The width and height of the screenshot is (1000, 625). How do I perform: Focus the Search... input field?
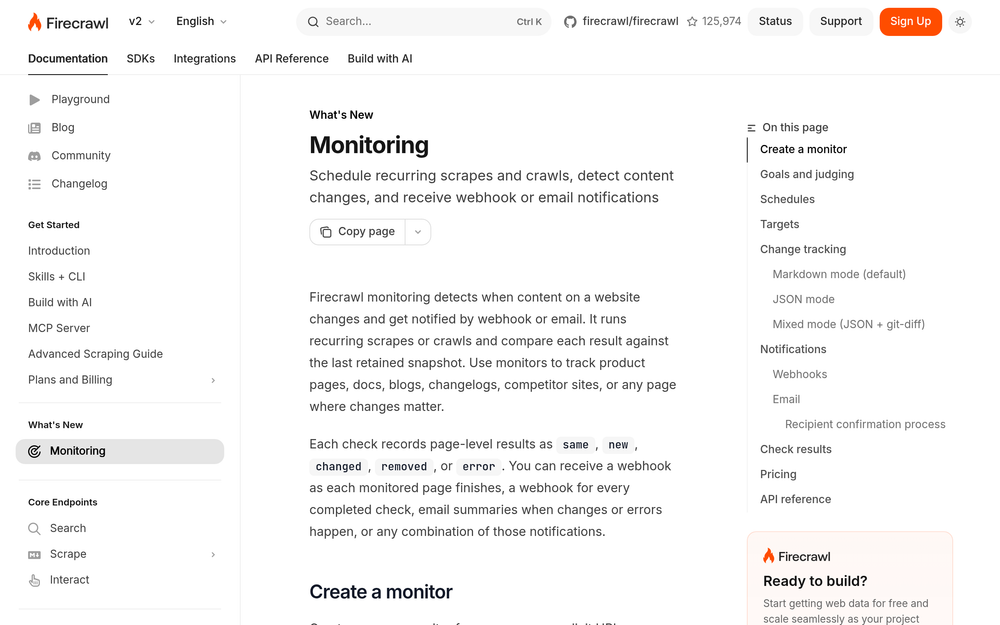[x=423, y=22]
